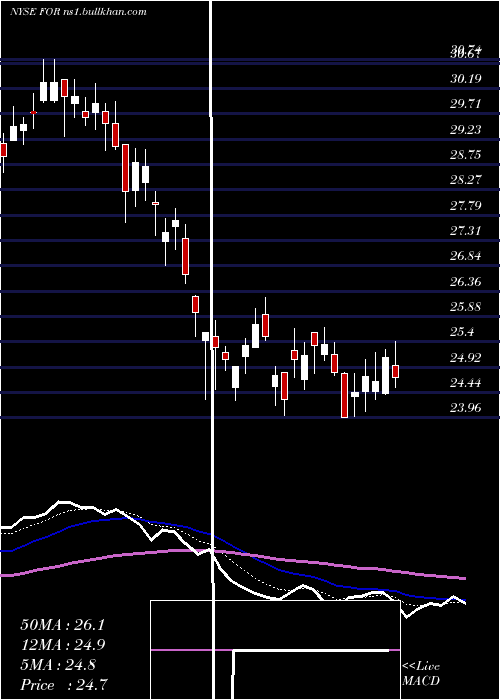The image size is (500, 700).
Task: Click the 28.27 price axis label
Action: tap(466, 180)
